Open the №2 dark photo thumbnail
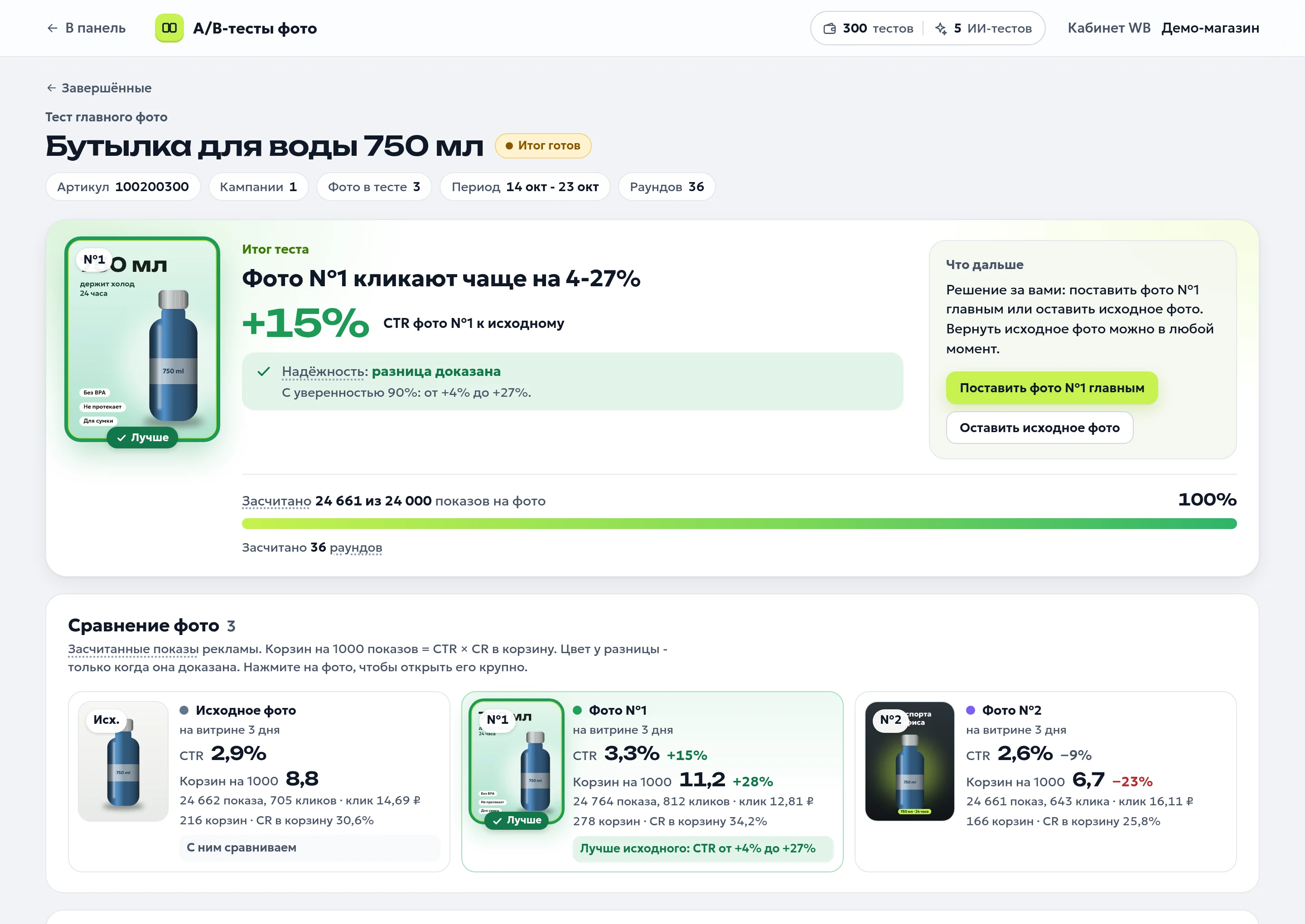The height and width of the screenshot is (924, 1305). coord(909,761)
